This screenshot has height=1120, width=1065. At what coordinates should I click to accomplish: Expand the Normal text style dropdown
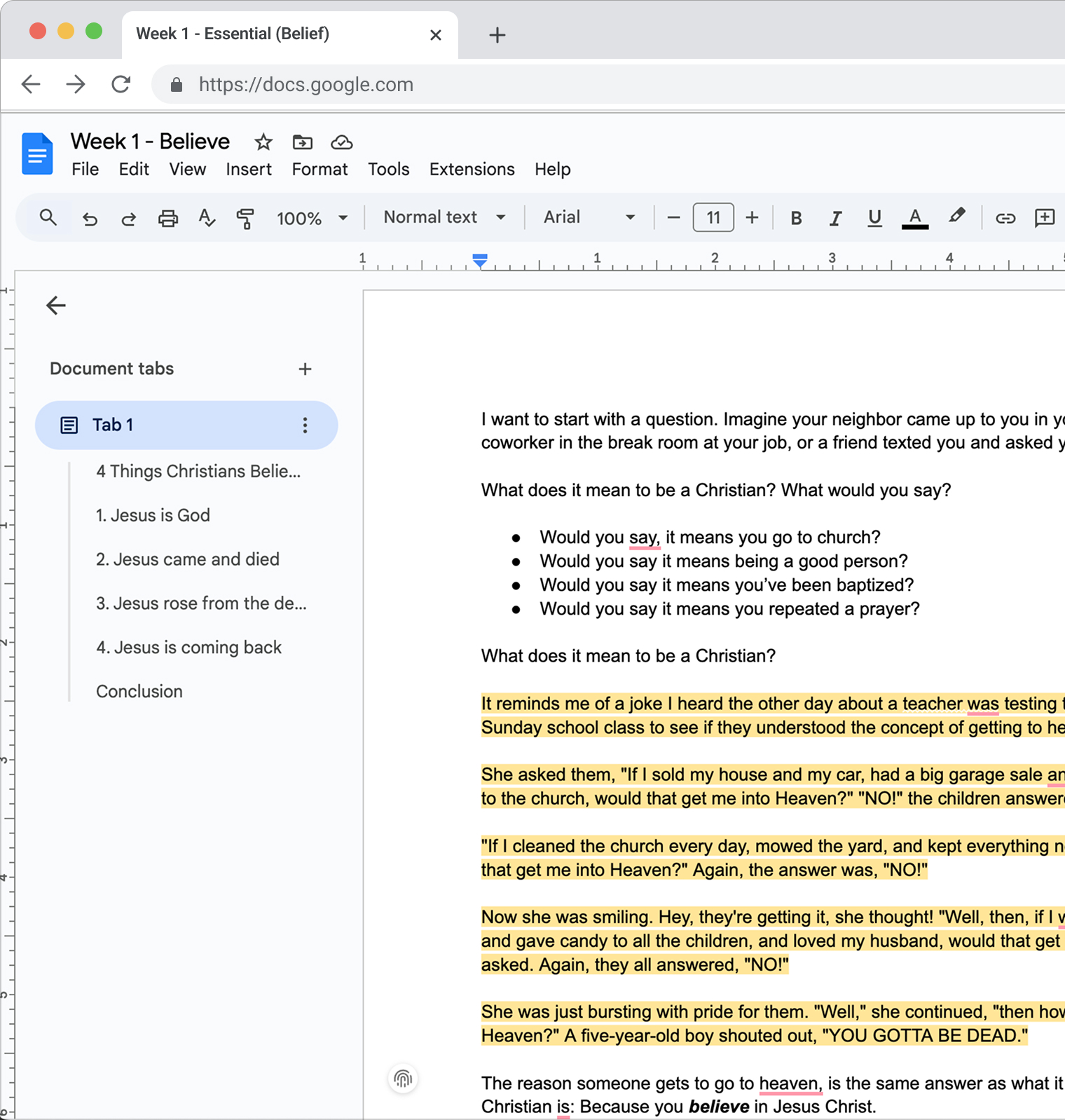pyautogui.click(x=444, y=217)
